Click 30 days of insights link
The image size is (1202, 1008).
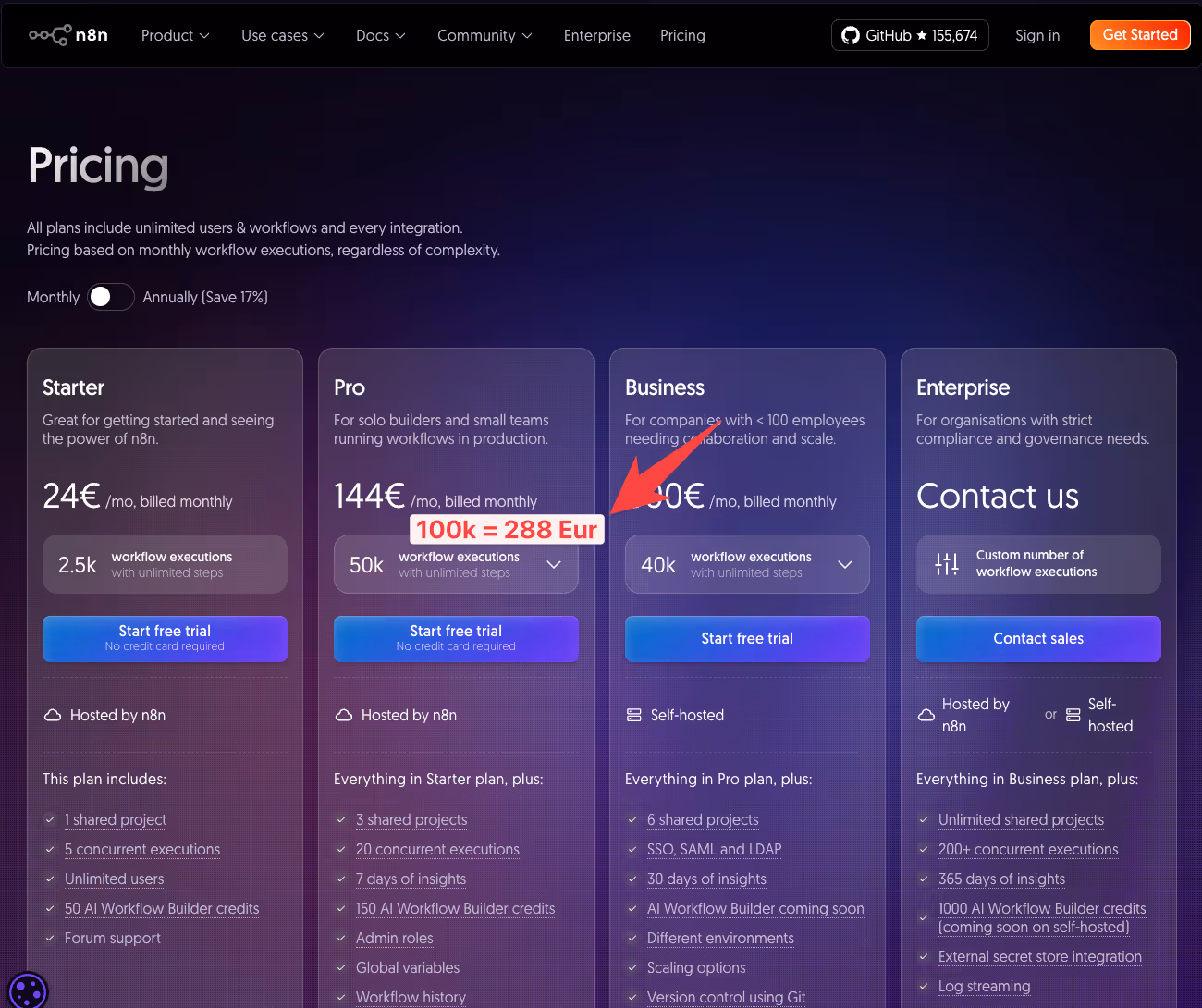click(706, 879)
